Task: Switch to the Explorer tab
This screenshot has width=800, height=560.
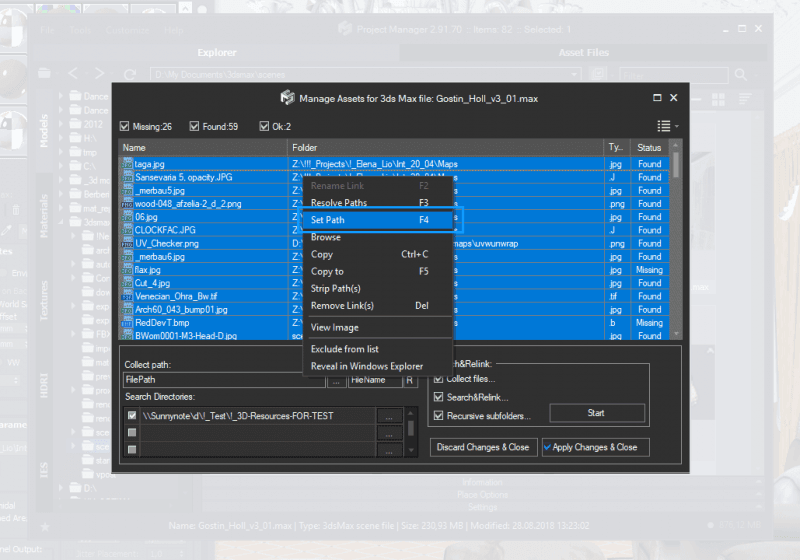Action: click(217, 53)
